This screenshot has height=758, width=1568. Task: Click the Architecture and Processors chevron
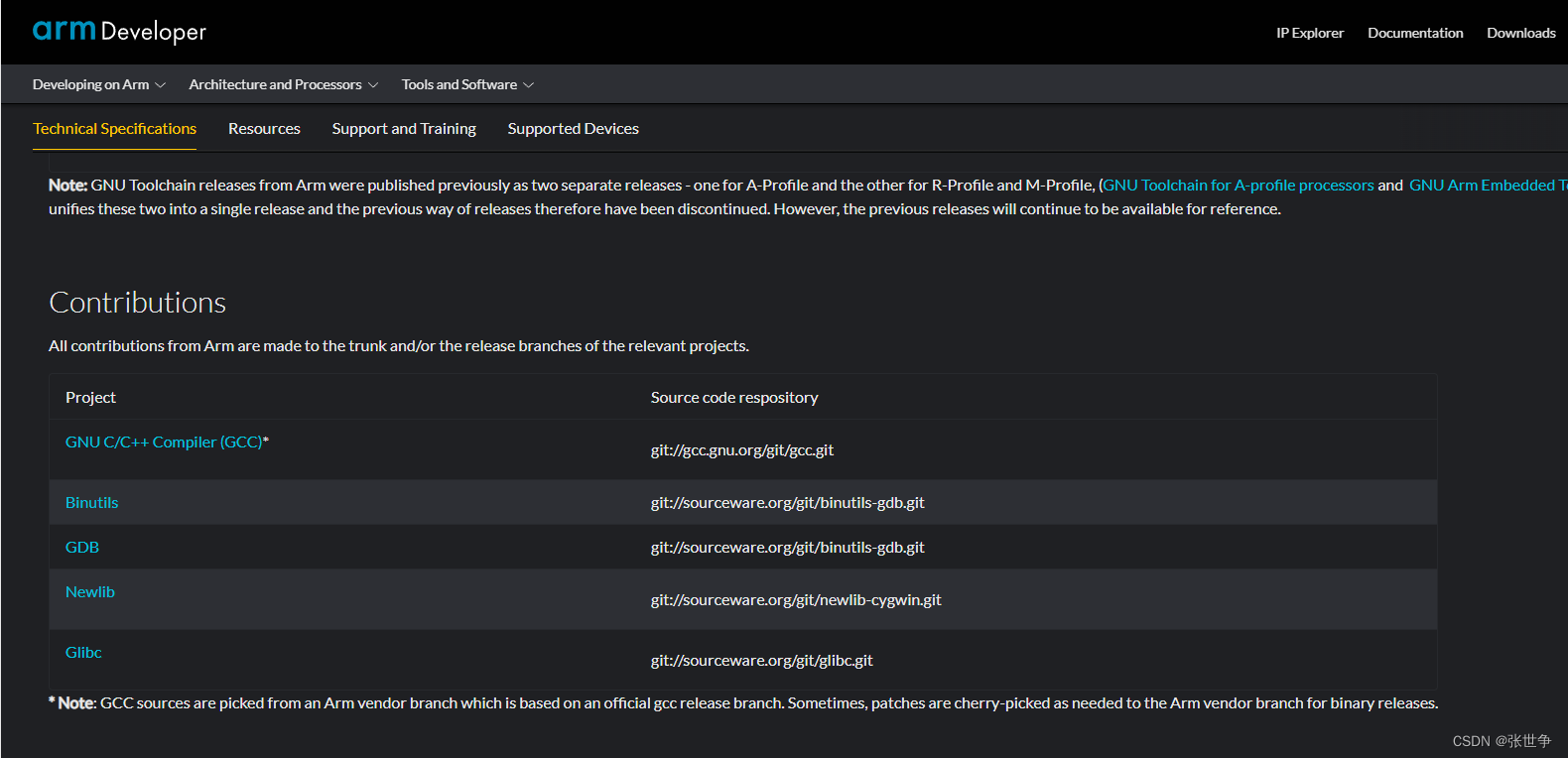point(373,85)
